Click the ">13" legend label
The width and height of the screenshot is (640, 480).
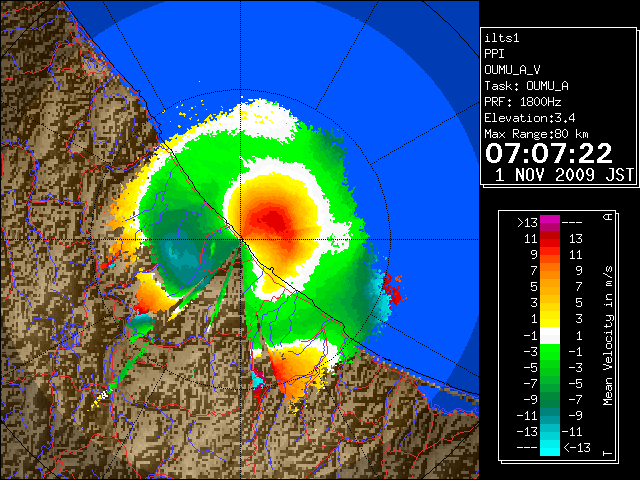tap(527, 223)
